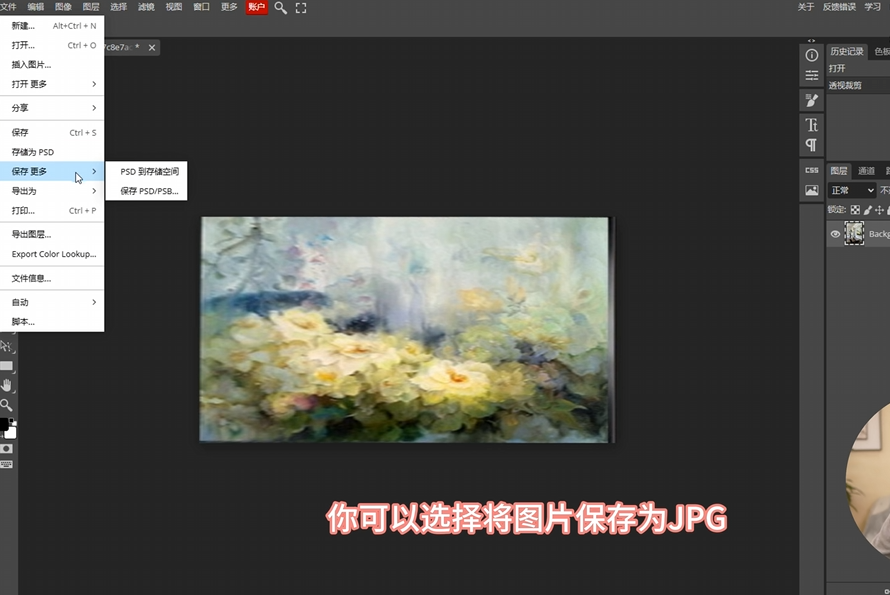Choose 新建... from the file menu
Image resolution: width=890 pixels, height=595 pixels.
coord(52,26)
